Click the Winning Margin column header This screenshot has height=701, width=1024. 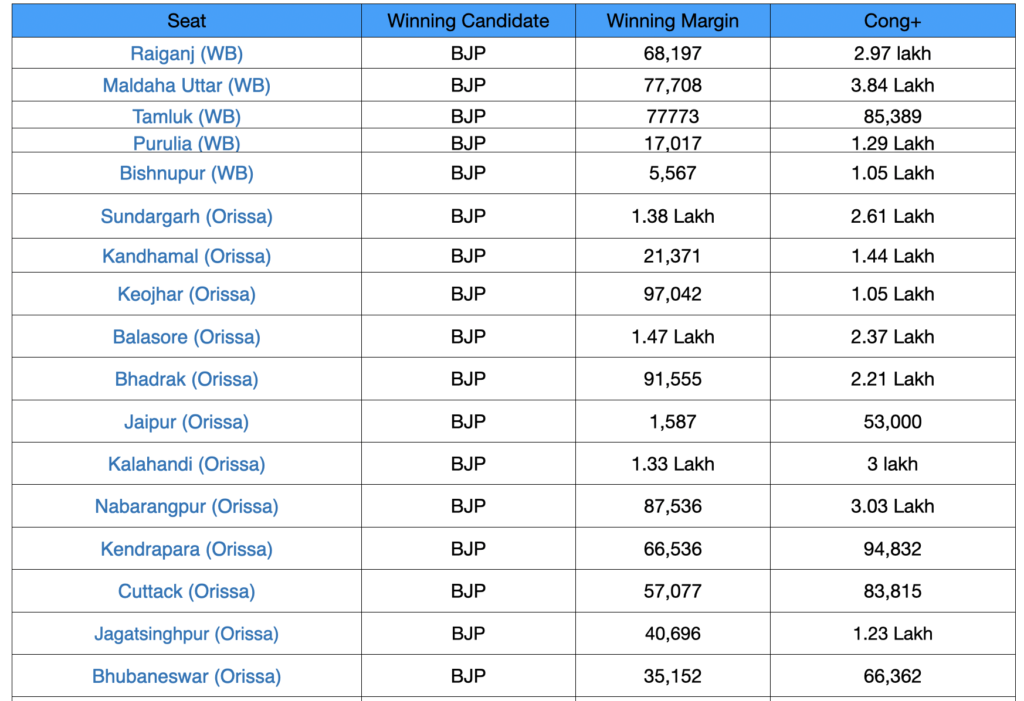(672, 21)
